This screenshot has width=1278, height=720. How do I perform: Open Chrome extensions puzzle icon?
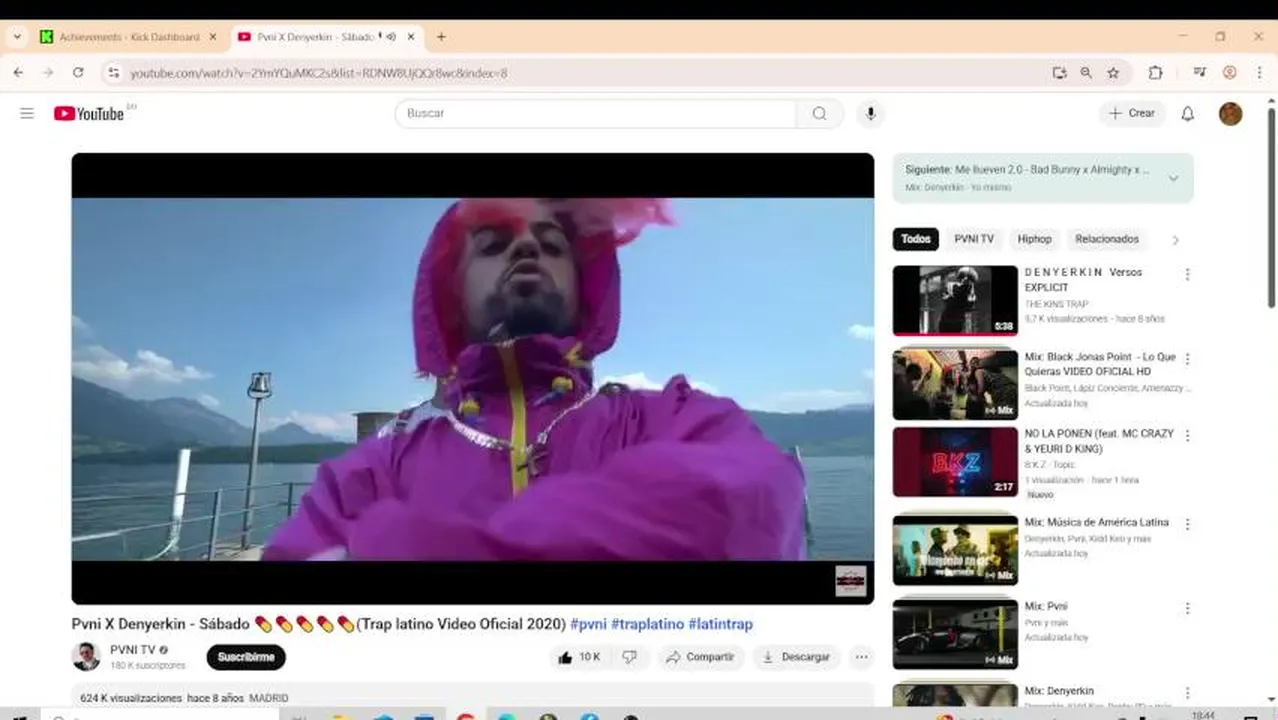click(1155, 72)
